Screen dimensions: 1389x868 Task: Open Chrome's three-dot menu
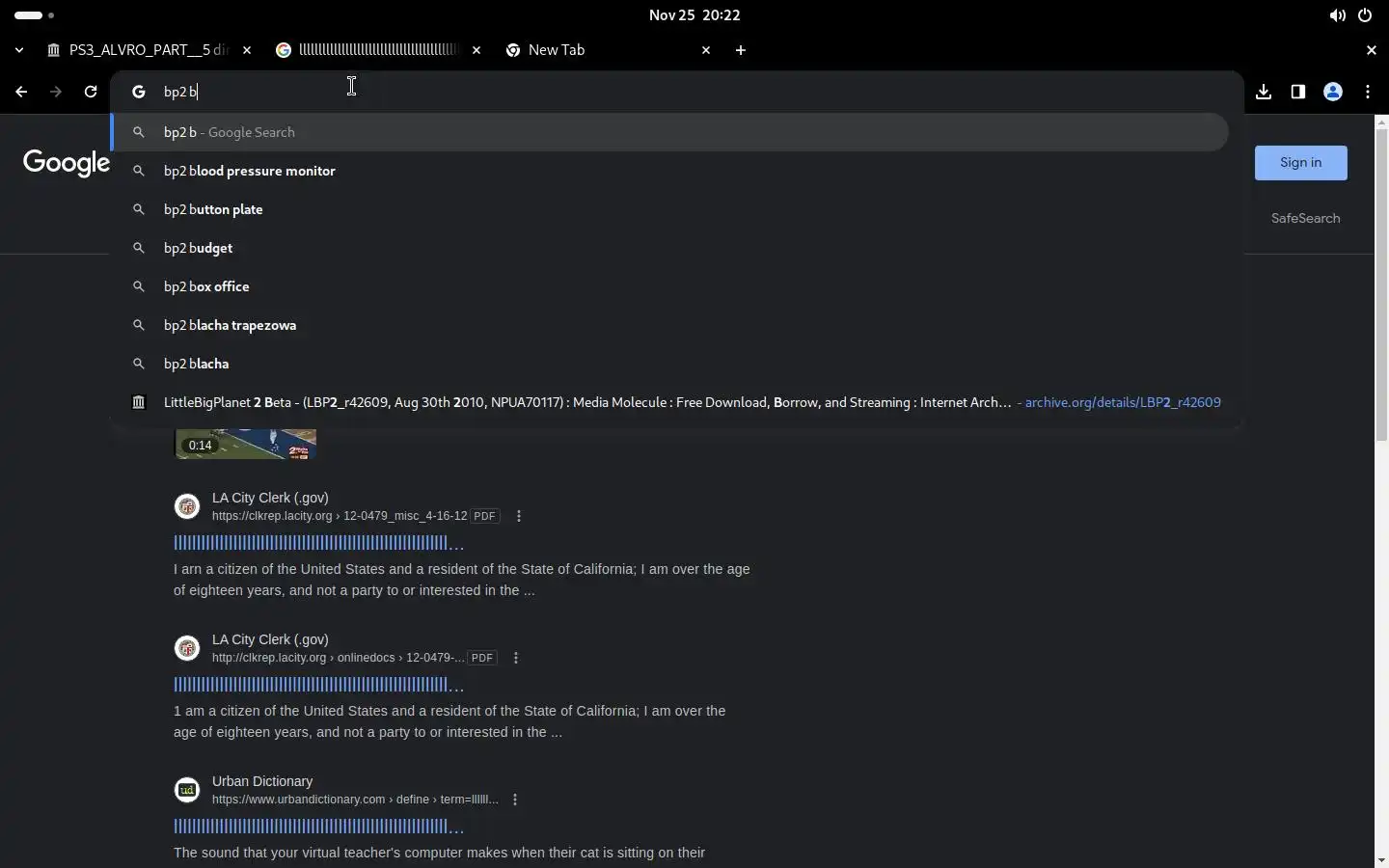click(x=1368, y=92)
